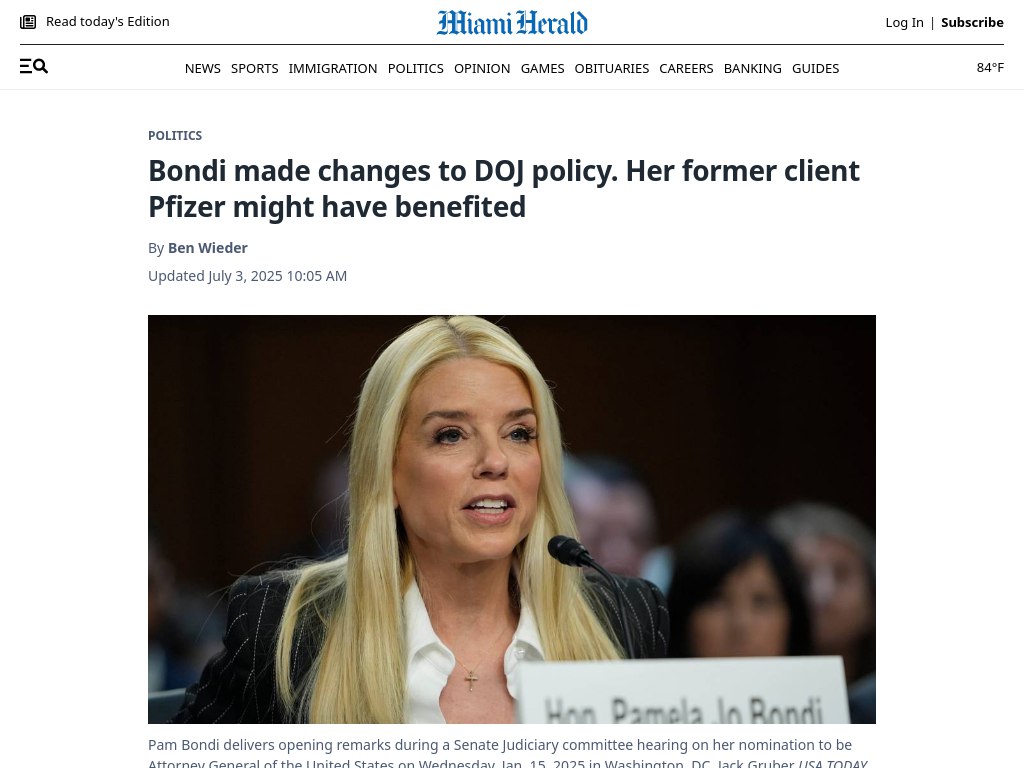Open the GAMES section
The height and width of the screenshot is (768, 1024).
tap(542, 69)
